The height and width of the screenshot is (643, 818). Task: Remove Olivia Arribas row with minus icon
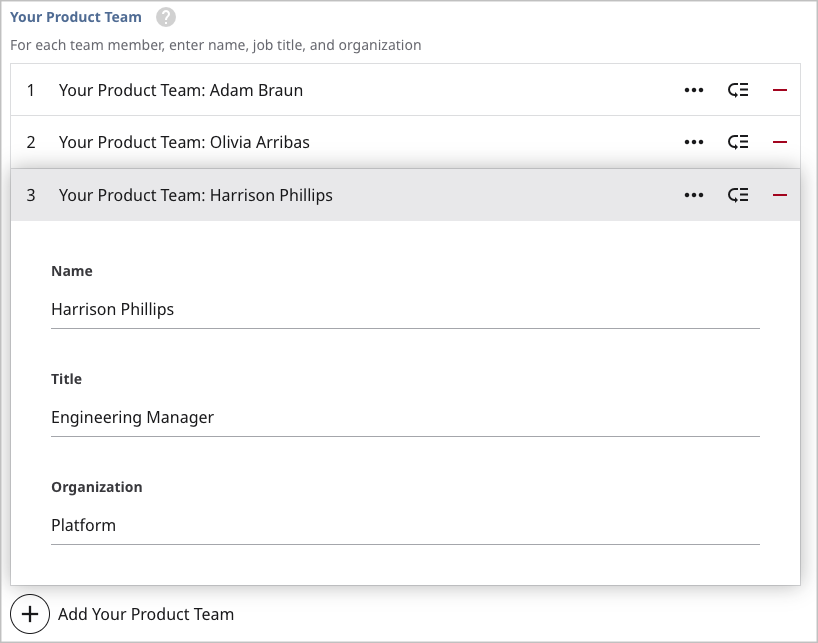tap(780, 142)
